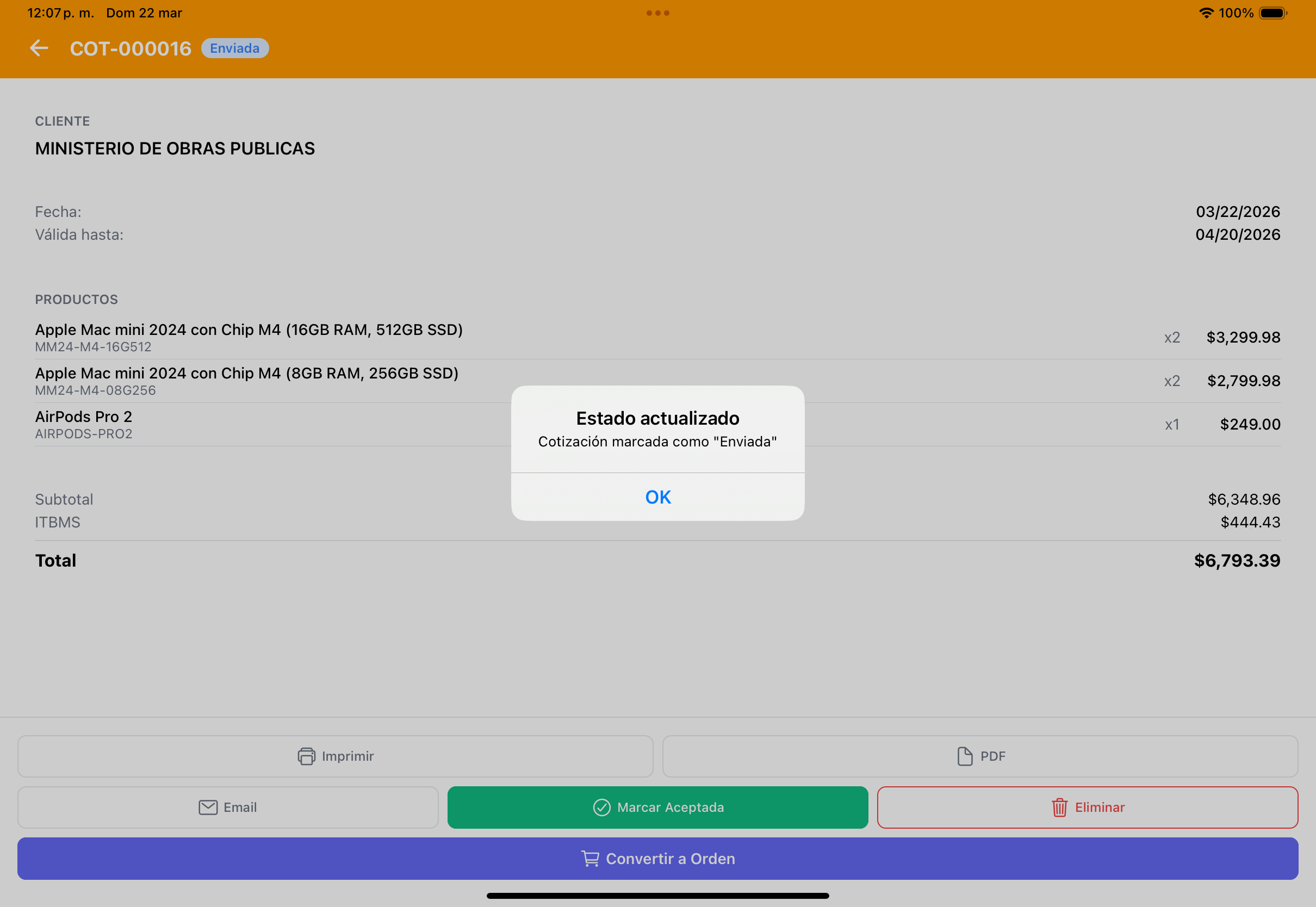Image resolution: width=1316 pixels, height=907 pixels.
Task: Dismiss the alert with OK
Action: pyautogui.click(x=658, y=497)
